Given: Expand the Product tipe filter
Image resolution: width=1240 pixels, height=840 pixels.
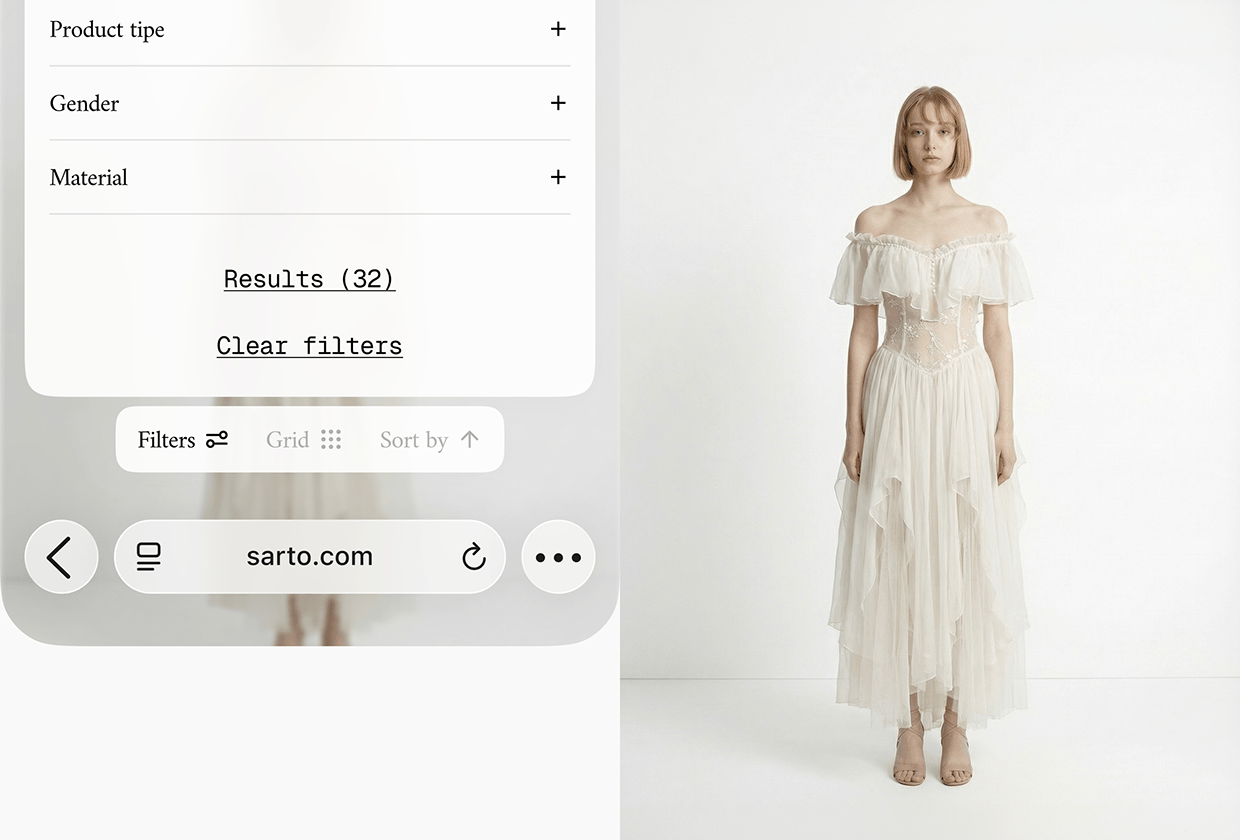Looking at the screenshot, I should [558, 29].
